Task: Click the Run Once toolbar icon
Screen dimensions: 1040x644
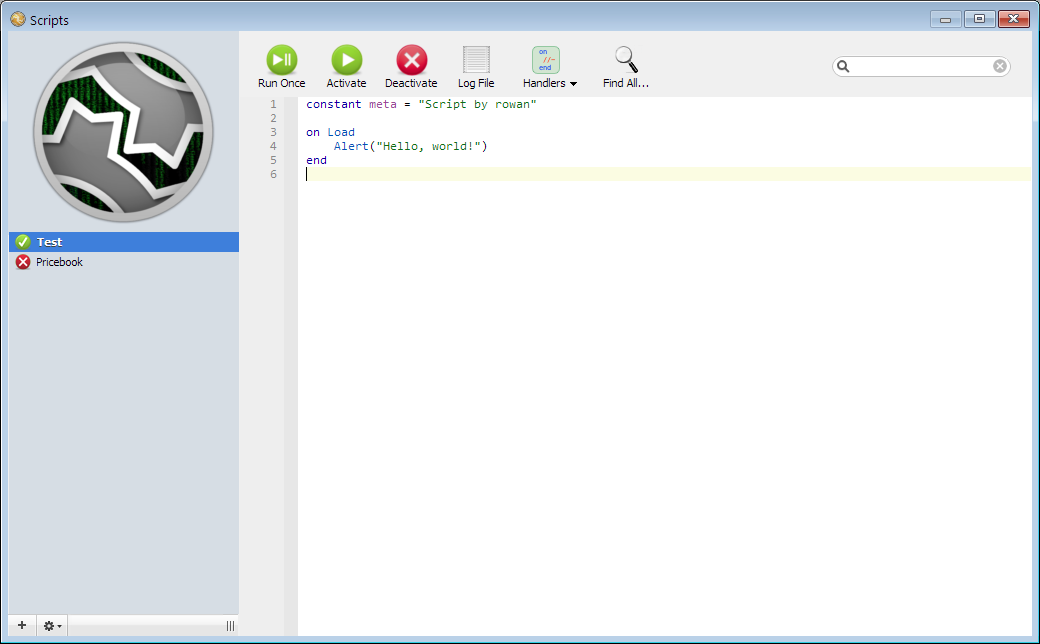Action: coord(281,61)
